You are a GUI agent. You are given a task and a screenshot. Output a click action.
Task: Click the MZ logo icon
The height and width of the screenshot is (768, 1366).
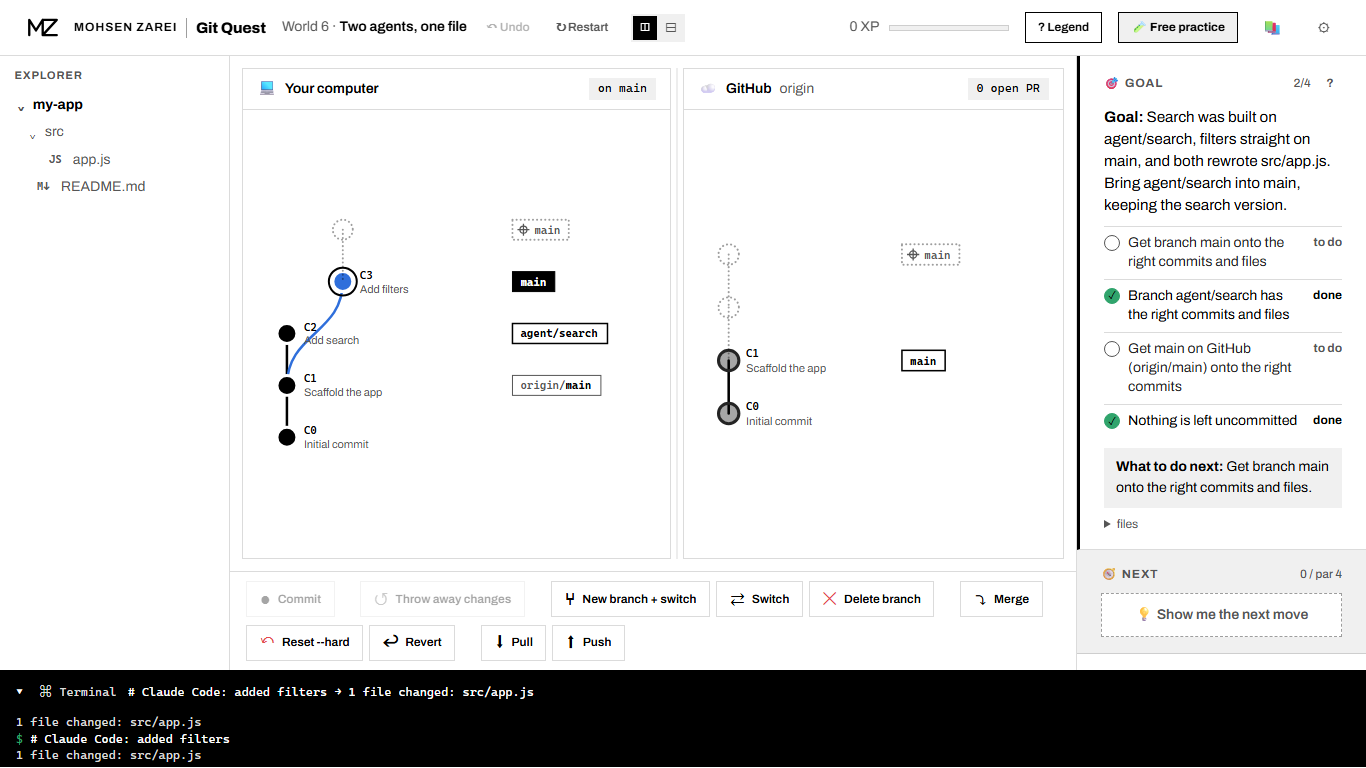pos(43,27)
